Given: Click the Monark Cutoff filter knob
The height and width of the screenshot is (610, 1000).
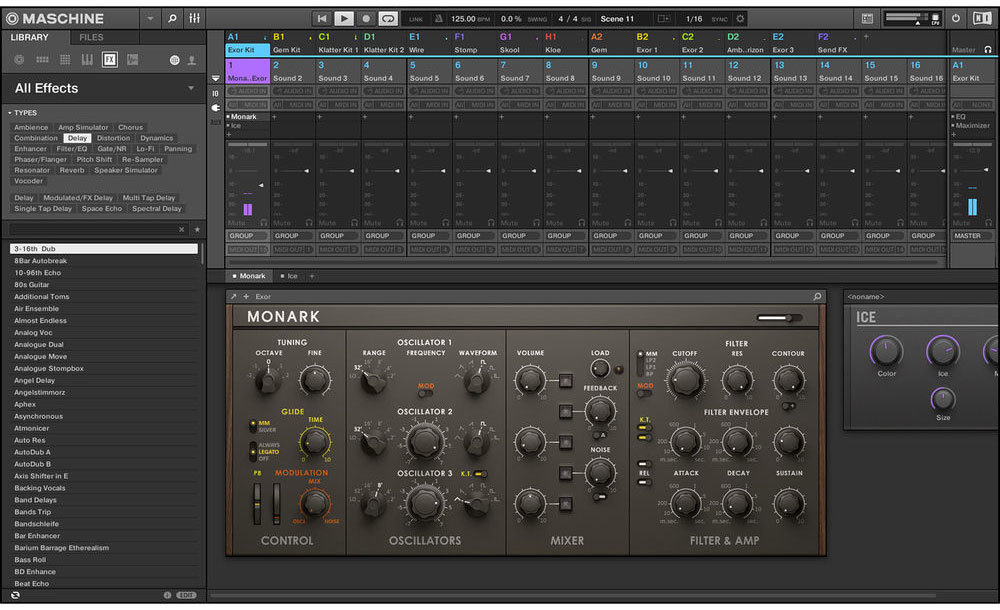Looking at the screenshot, I should [685, 380].
